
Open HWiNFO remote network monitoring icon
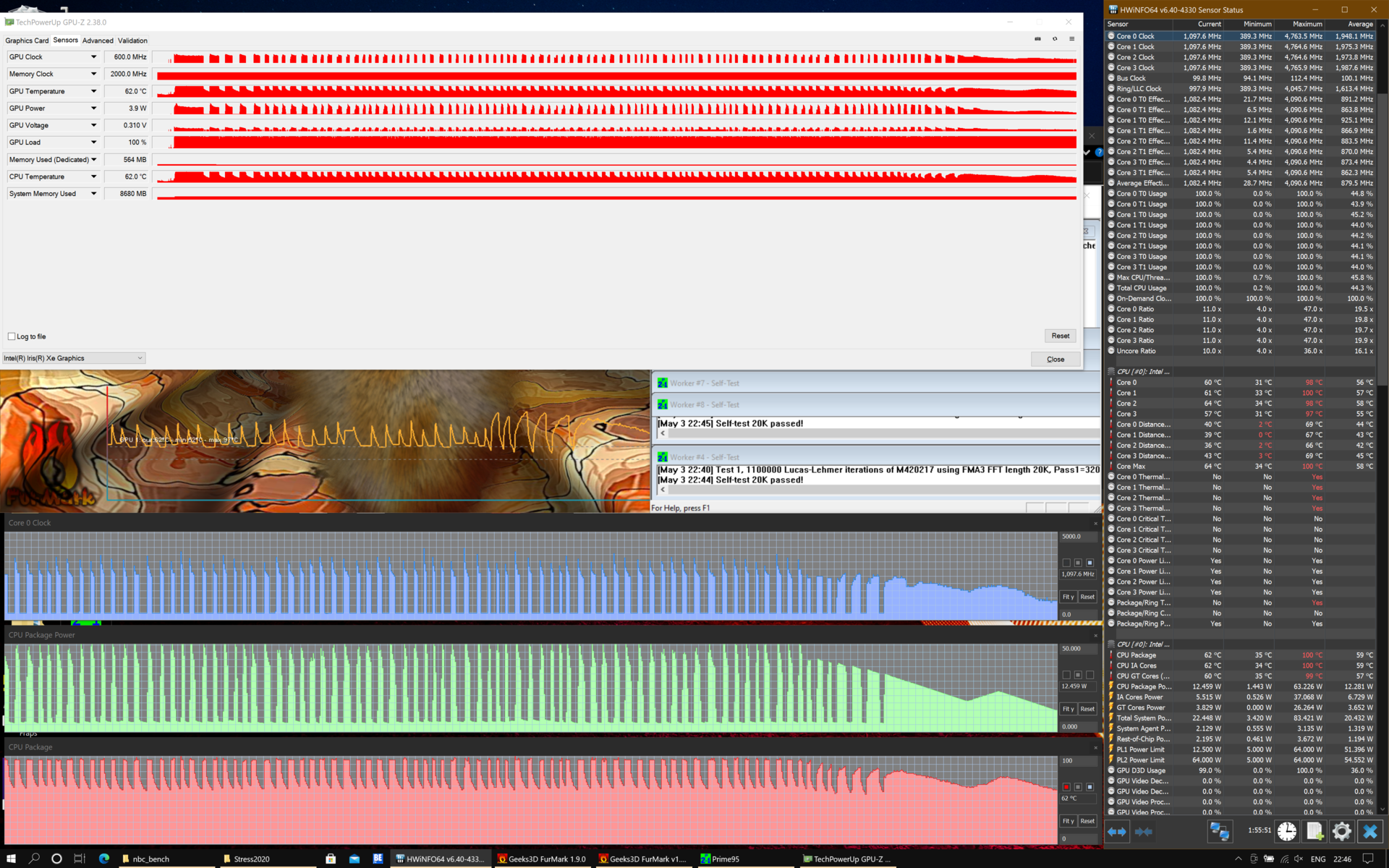(x=1220, y=832)
